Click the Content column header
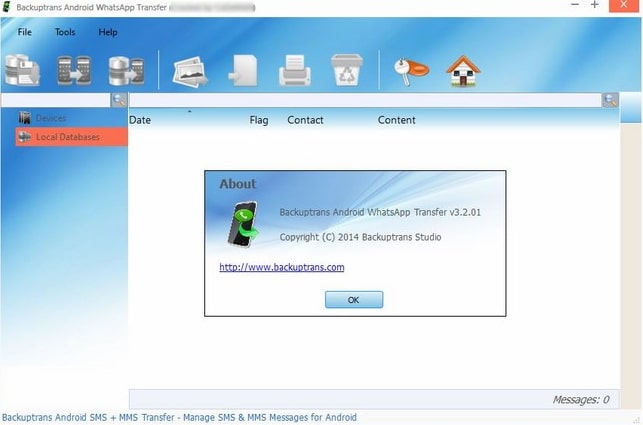643x425 pixels. (397, 120)
